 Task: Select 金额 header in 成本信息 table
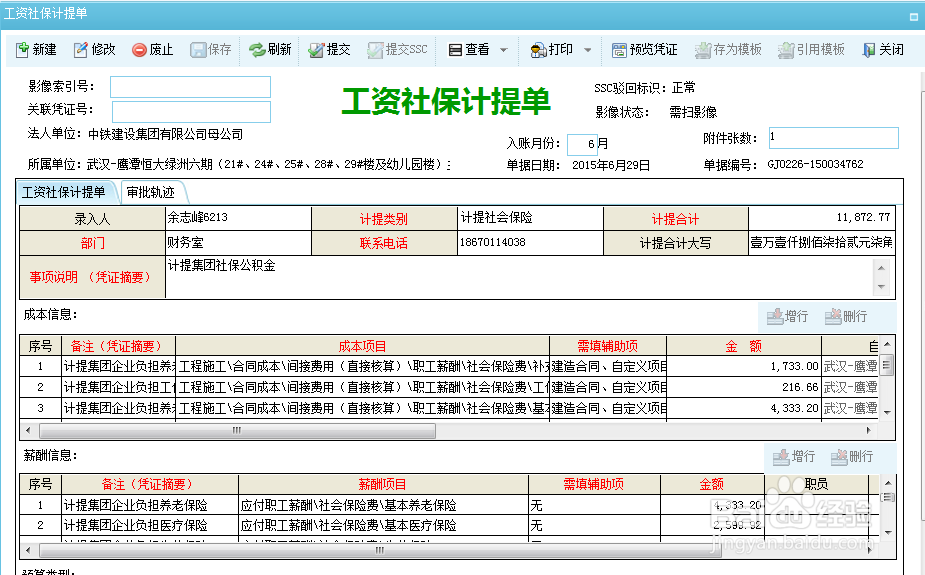click(743, 346)
